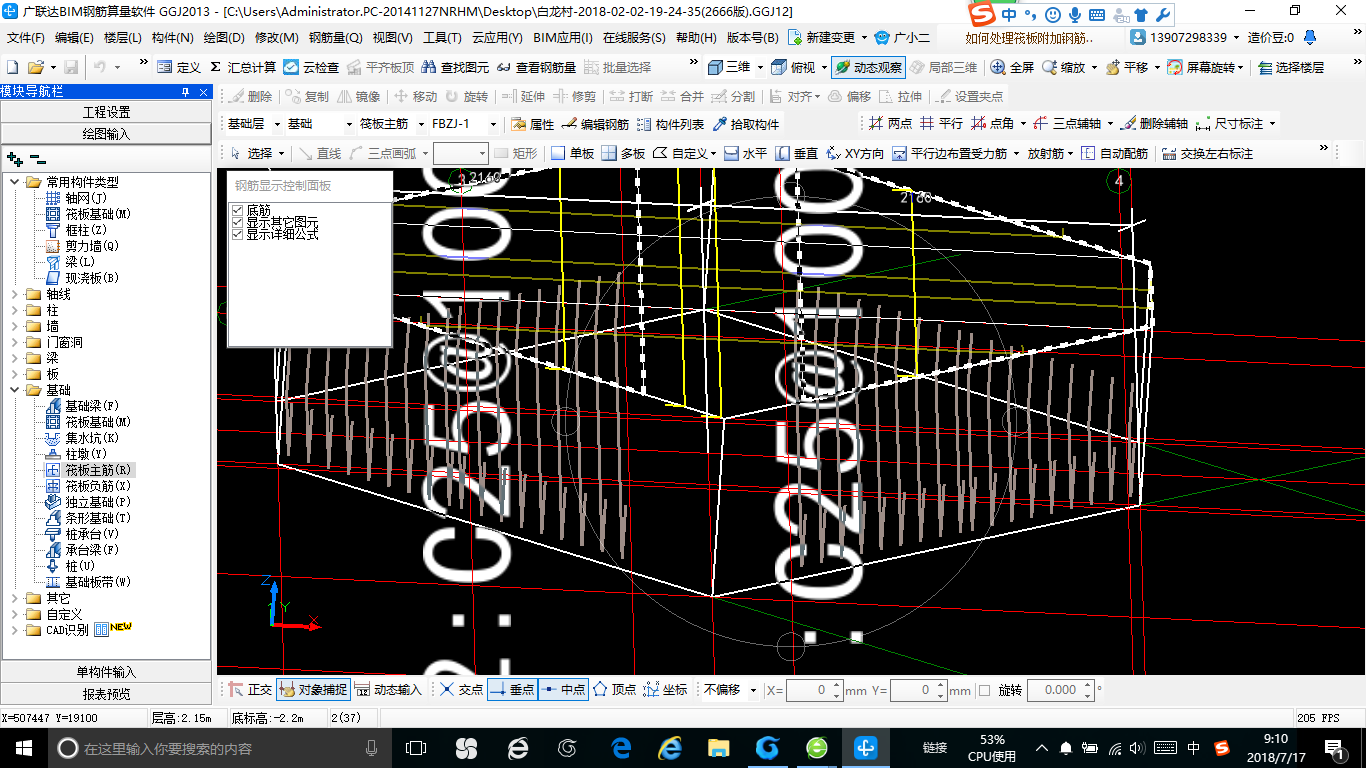Toggle 底筋 checkbox in rebar display panel
This screenshot has width=1366, height=768.
tap(237, 210)
